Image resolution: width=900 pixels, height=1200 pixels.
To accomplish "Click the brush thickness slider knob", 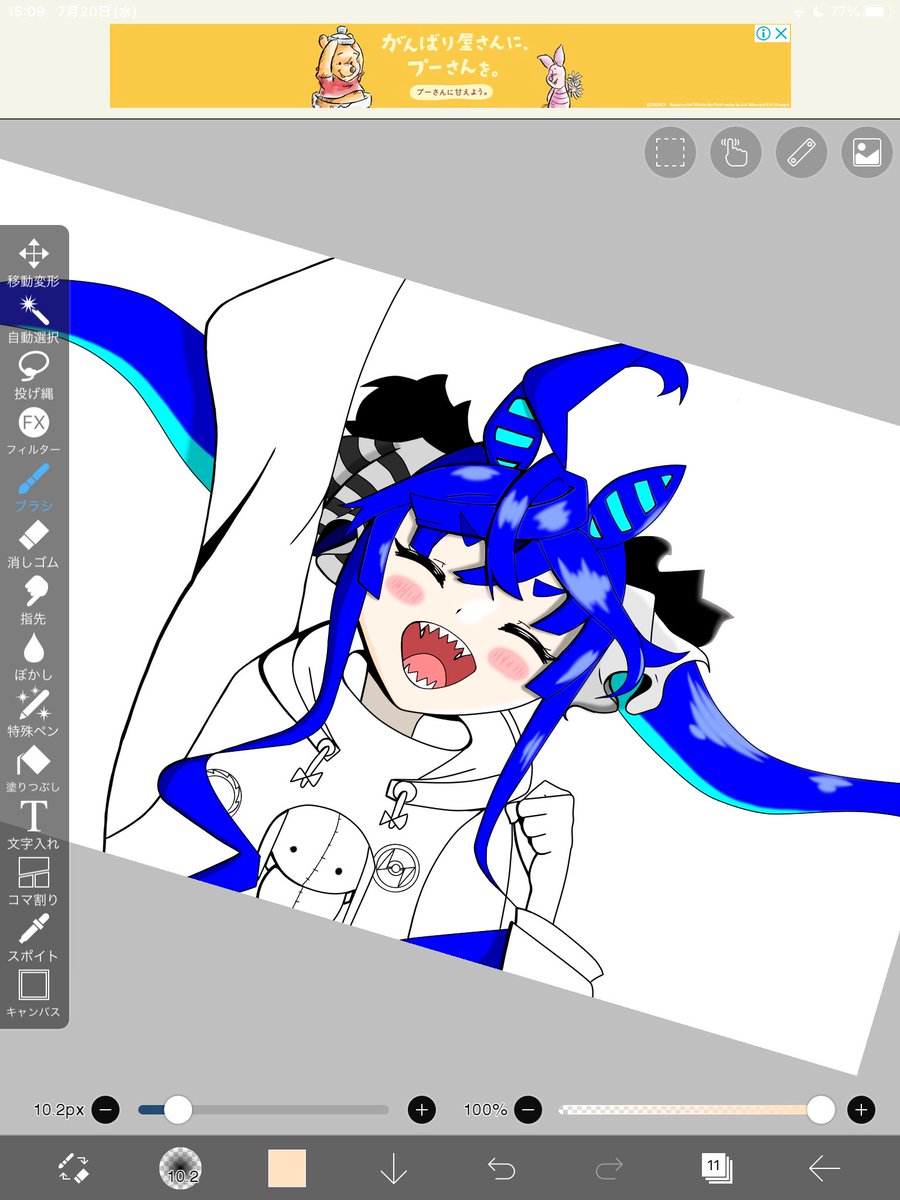I will click(x=178, y=1109).
